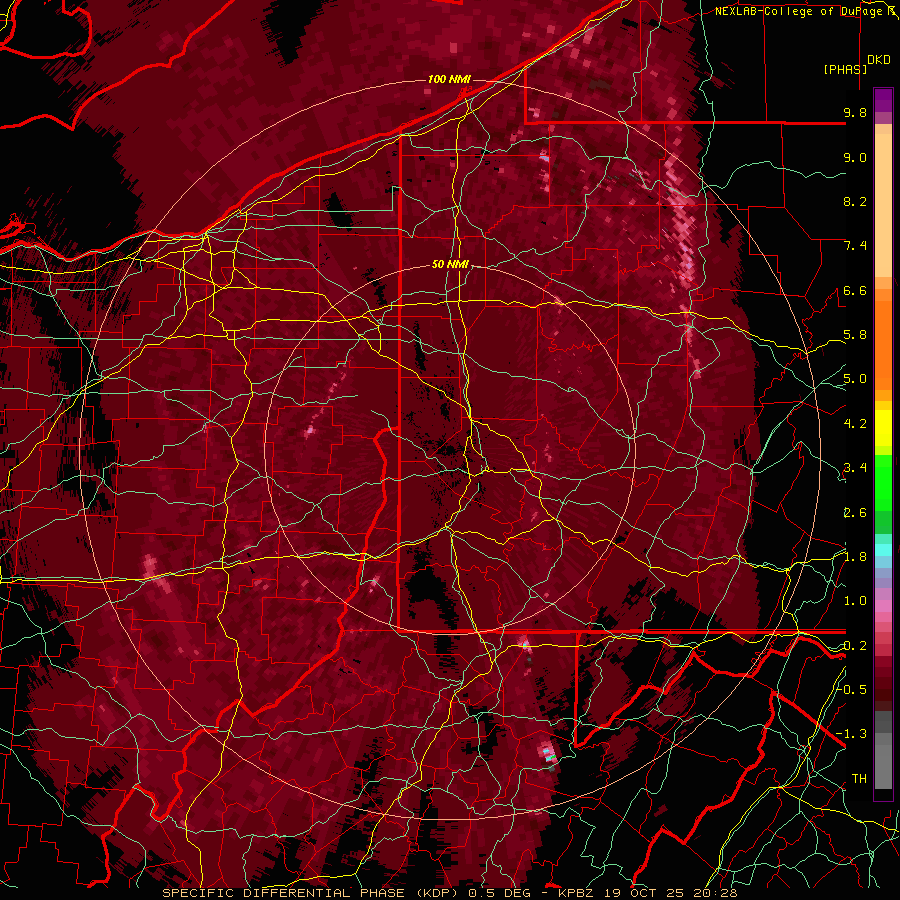This screenshot has height=900, width=900.
Task: Click the 100 NMI range ring label
Action: tap(449, 79)
